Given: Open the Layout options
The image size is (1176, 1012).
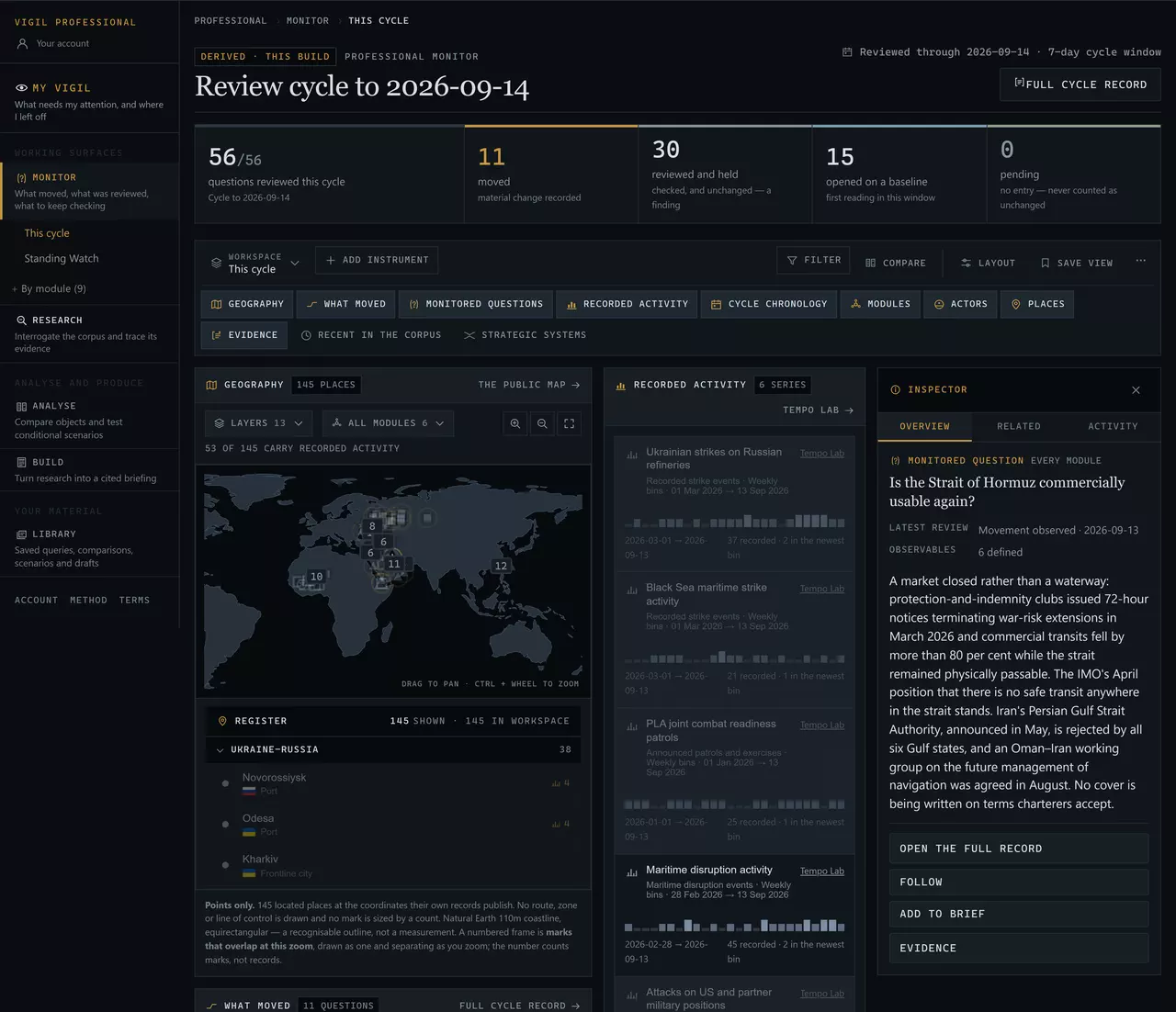Looking at the screenshot, I should pos(988,263).
